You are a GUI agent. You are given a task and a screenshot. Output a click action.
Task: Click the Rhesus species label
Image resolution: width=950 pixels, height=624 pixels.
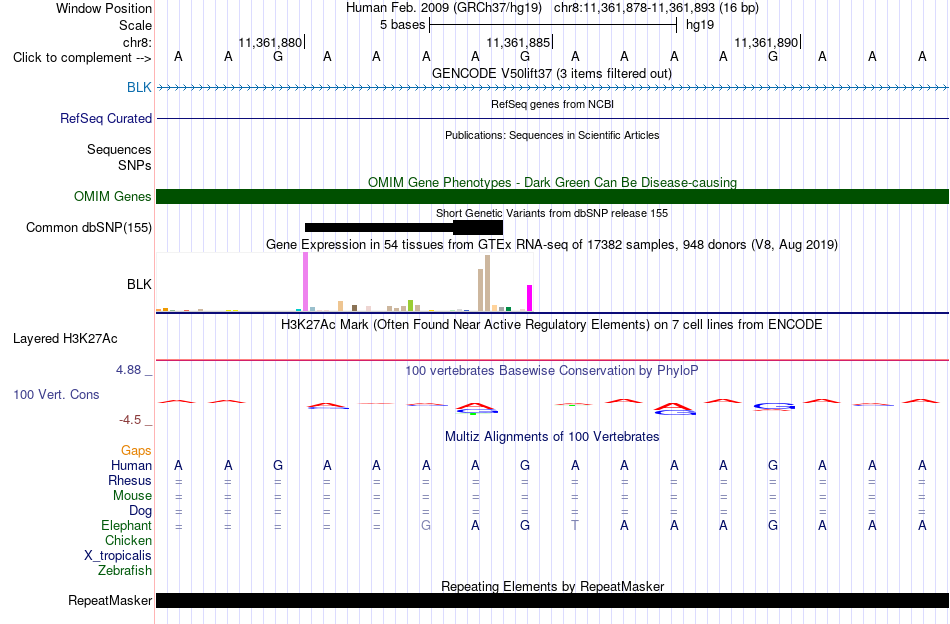tap(130, 480)
